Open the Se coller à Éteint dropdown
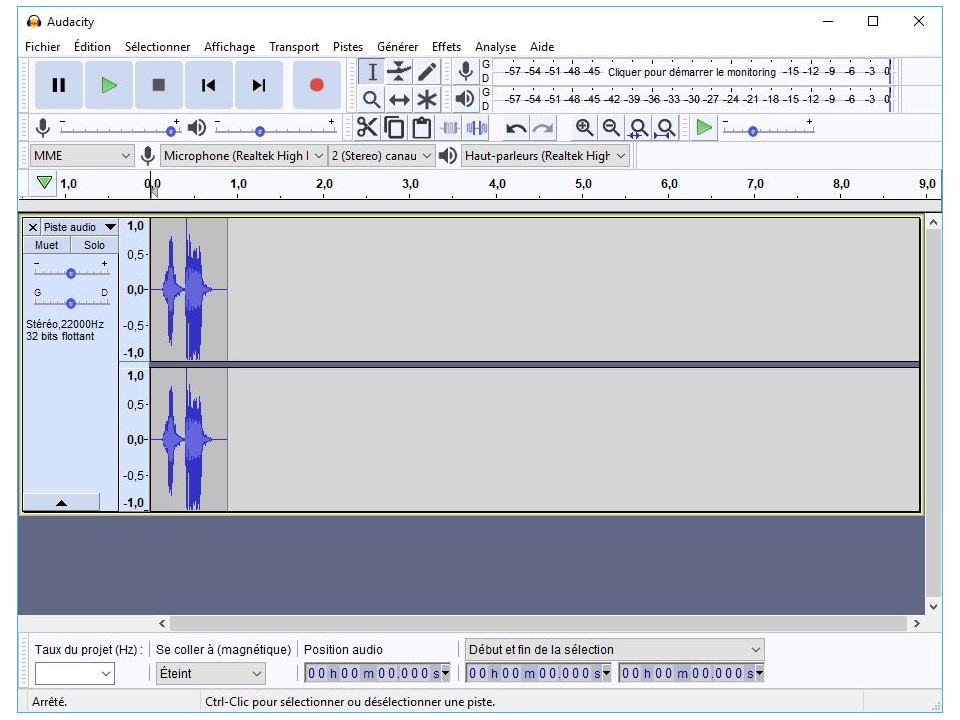This screenshot has width=960, height=720. tap(210, 673)
